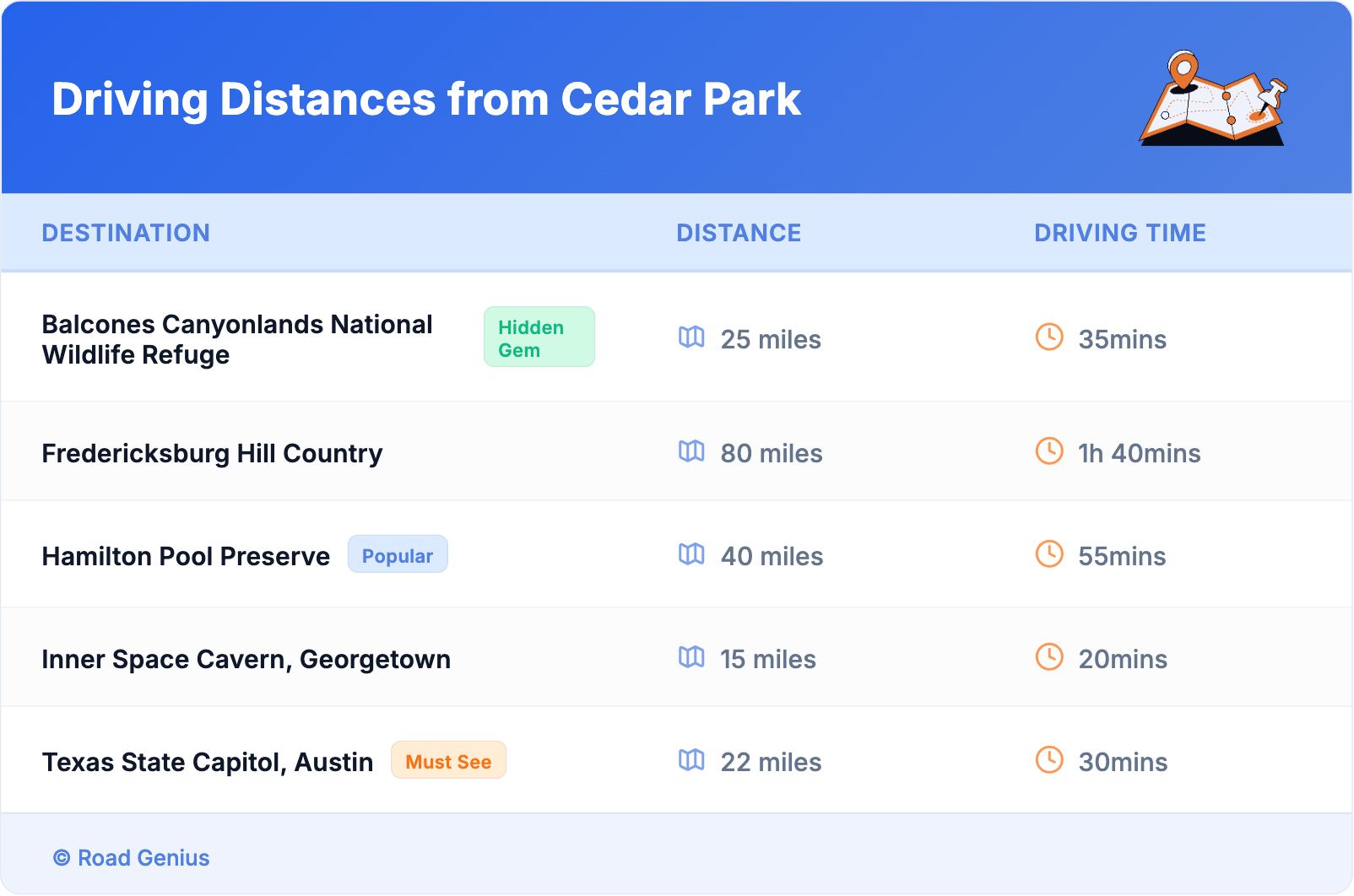Click the map icon beside 25 miles

pos(691,337)
